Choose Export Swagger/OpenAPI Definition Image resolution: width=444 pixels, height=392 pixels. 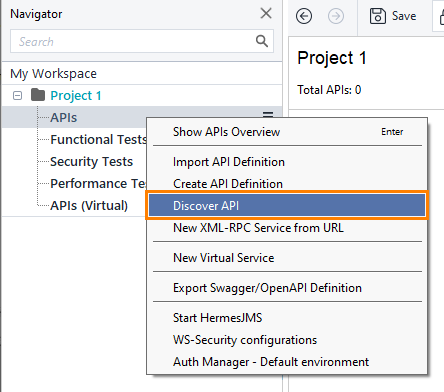click(x=287, y=288)
